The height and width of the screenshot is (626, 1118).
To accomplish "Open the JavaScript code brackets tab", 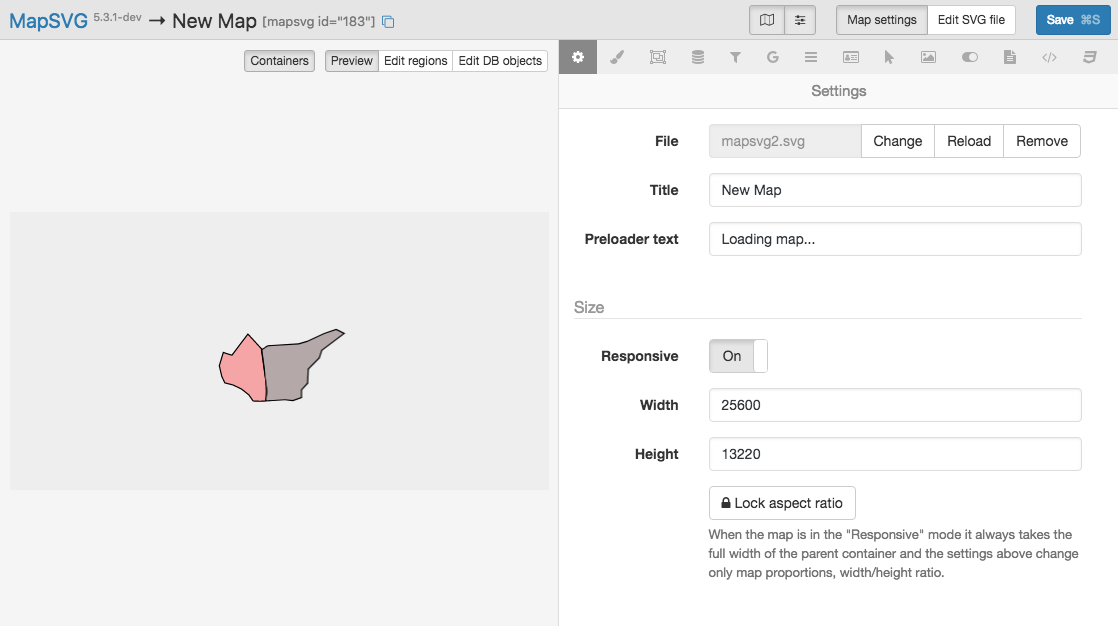I will tap(1049, 57).
